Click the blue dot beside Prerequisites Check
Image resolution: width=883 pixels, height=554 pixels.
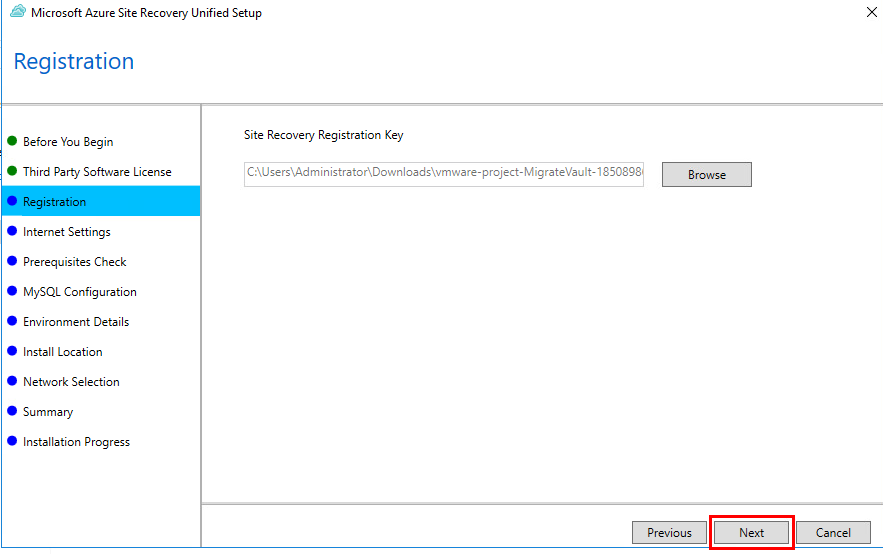12,261
